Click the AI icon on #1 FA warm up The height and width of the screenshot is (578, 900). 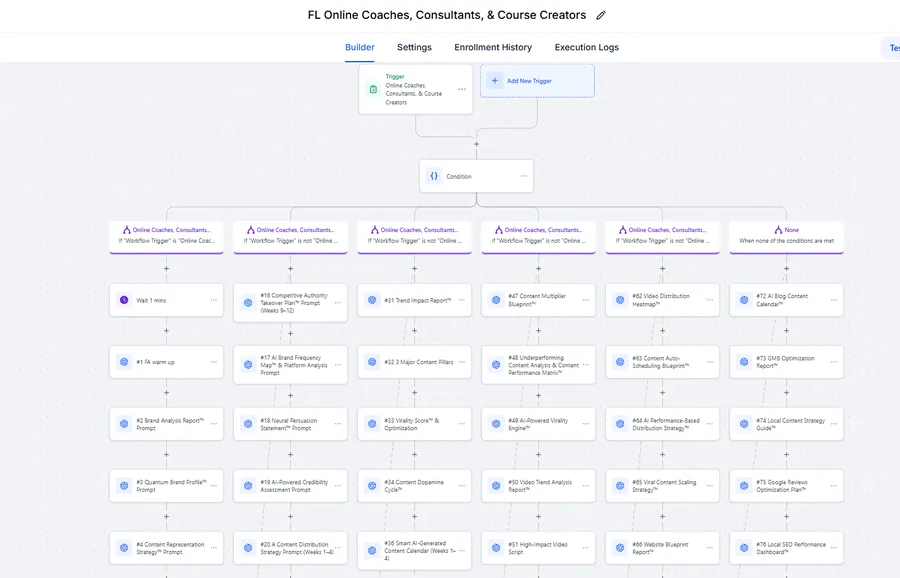click(x=124, y=362)
